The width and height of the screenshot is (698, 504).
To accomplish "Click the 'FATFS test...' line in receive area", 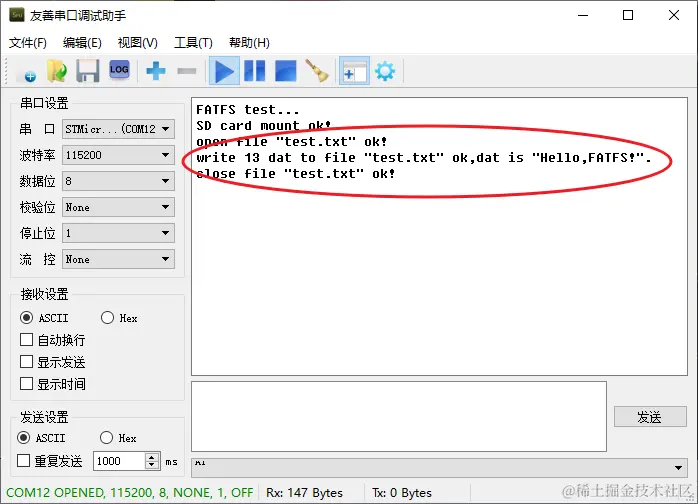I will [248, 110].
